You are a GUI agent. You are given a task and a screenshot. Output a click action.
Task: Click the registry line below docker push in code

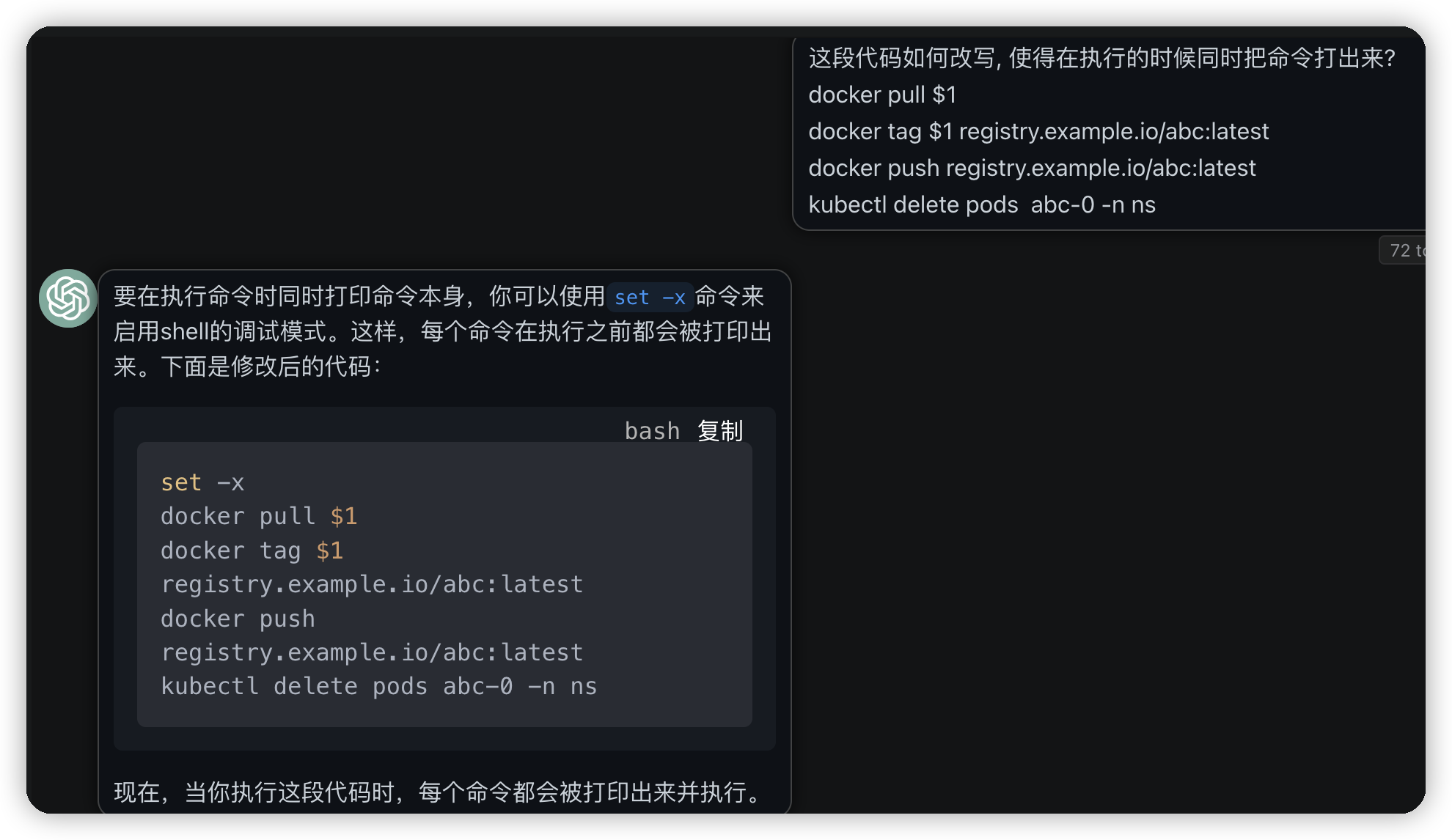[372, 652]
